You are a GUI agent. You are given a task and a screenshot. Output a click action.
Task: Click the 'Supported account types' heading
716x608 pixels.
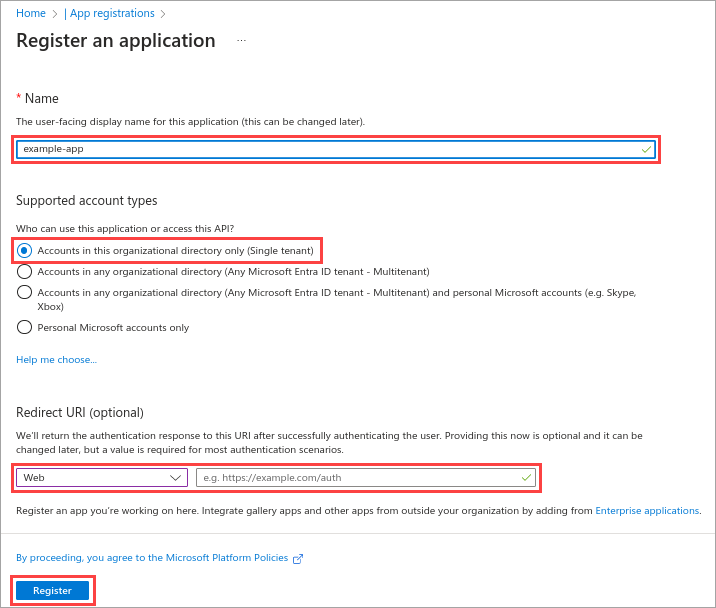click(87, 201)
